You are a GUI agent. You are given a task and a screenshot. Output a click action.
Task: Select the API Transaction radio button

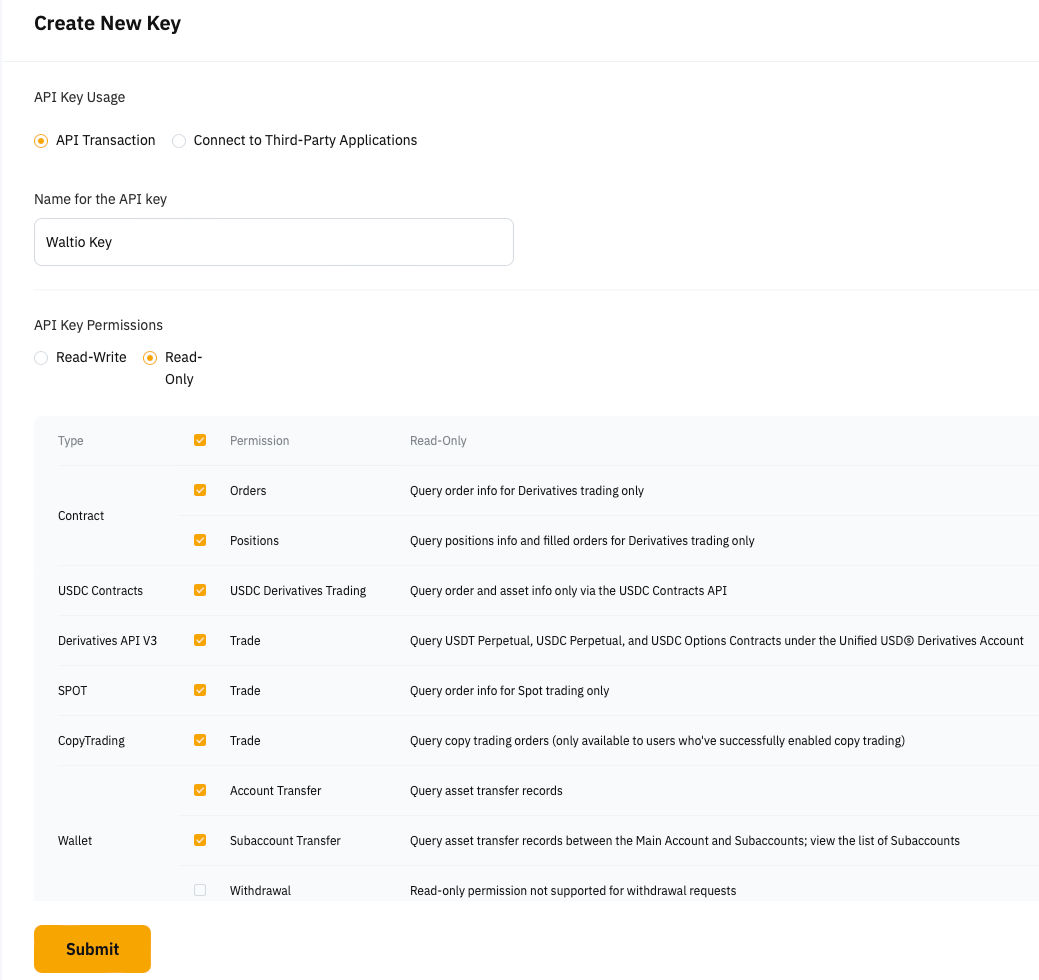pos(41,141)
